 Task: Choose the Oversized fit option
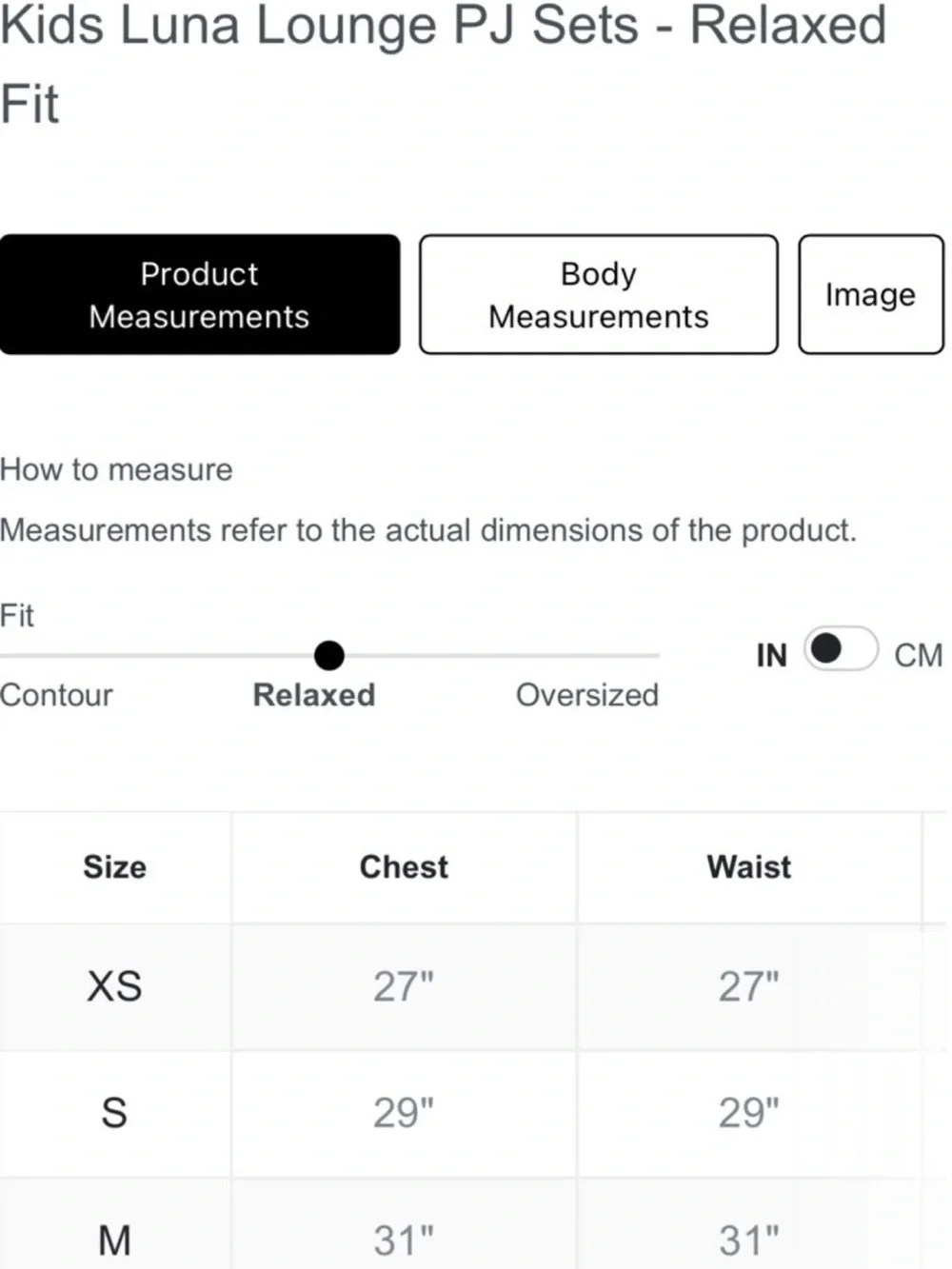coord(587,695)
